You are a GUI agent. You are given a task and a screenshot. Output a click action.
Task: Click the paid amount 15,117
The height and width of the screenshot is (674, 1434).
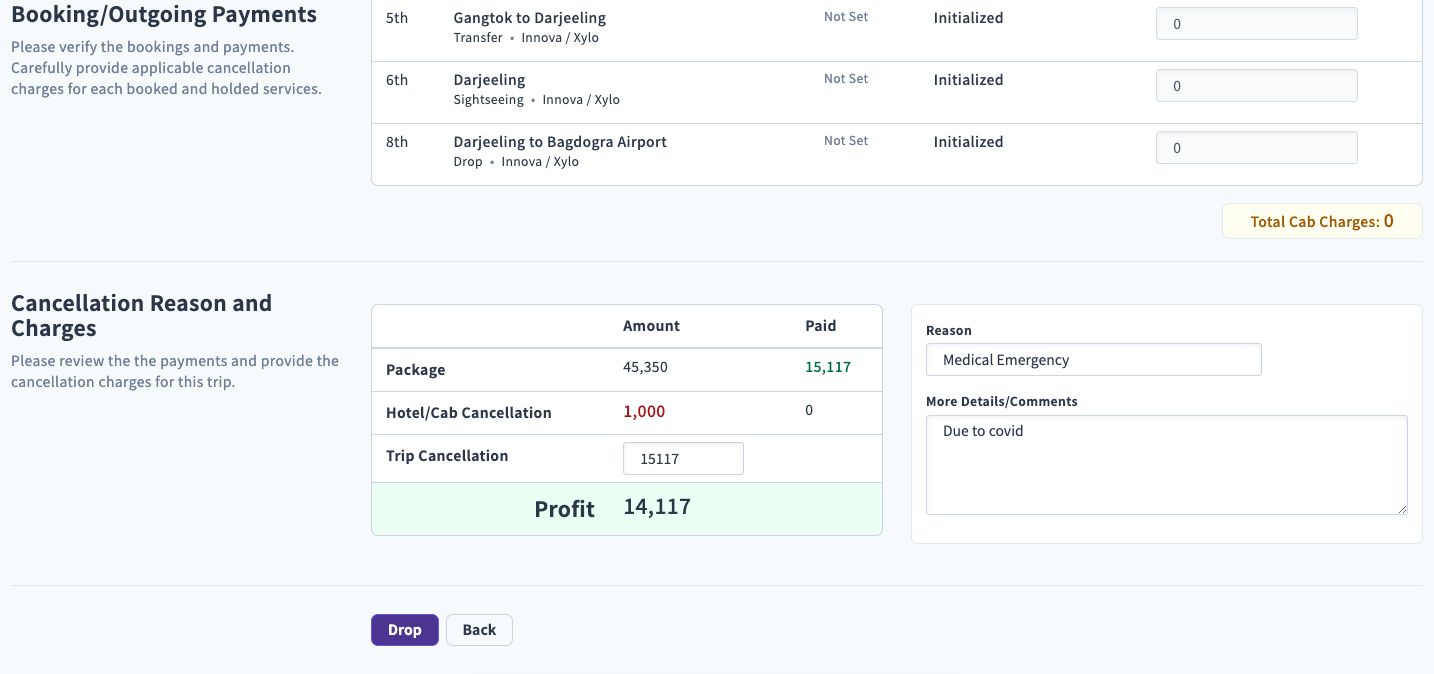[x=828, y=366]
